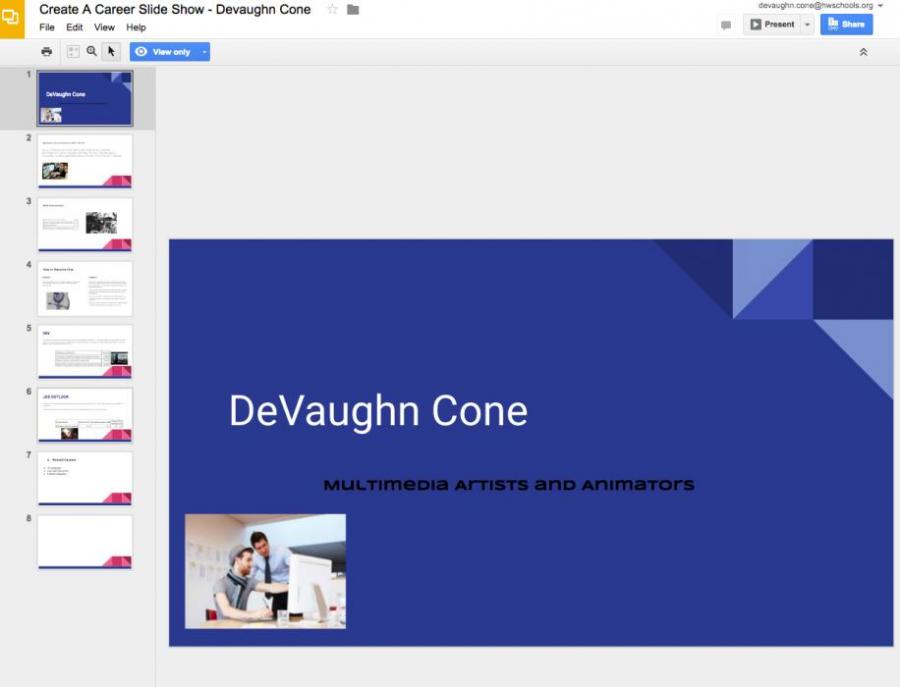The height and width of the screenshot is (687, 900).
Task: Collapse the menus with double chevron
Action: click(863, 52)
